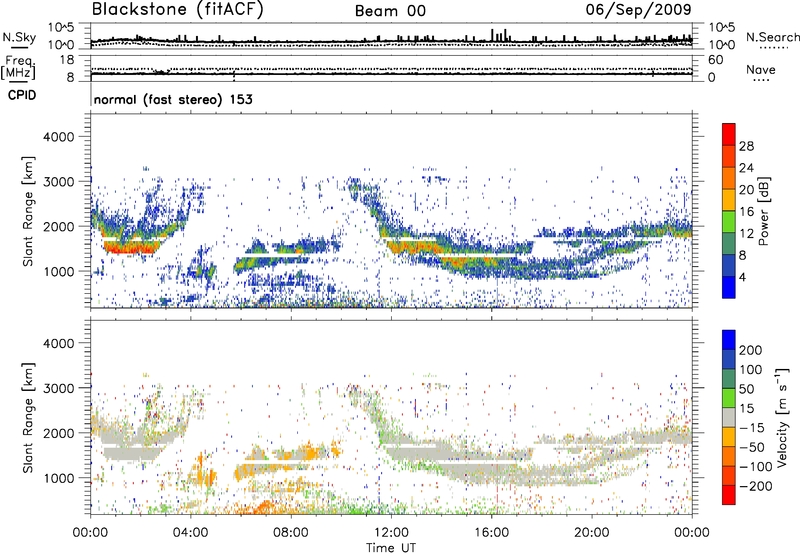
Task: Click the 3000 tick of the power panel
Action: coord(59,182)
